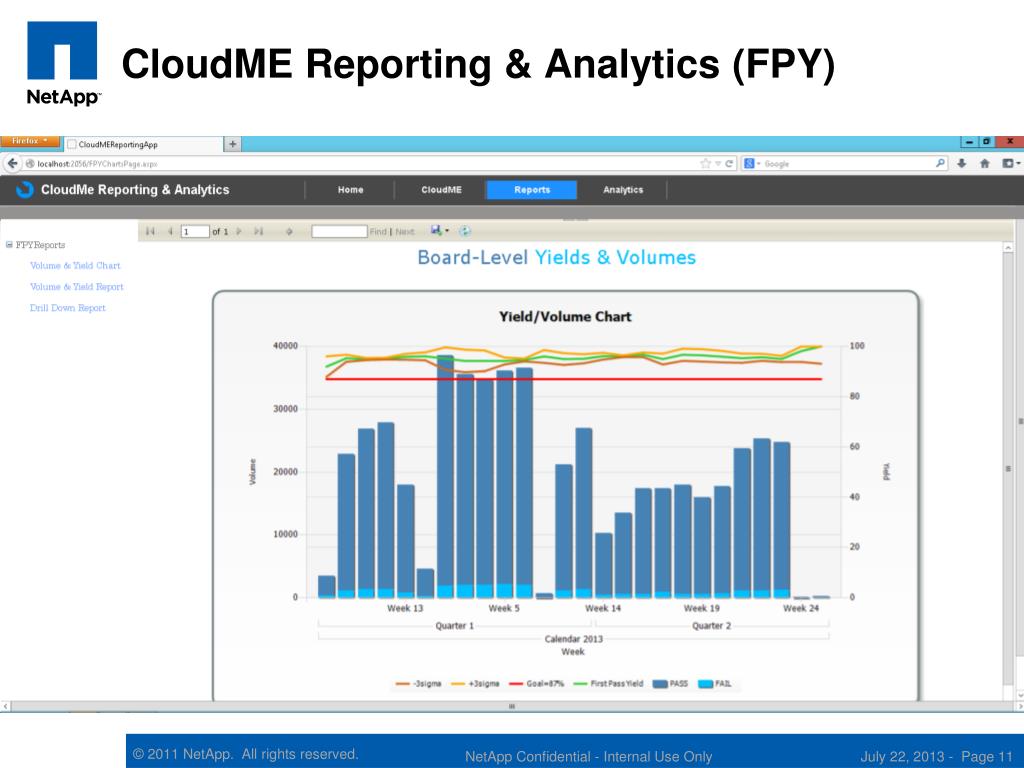Open the export save dropdown

click(x=440, y=231)
